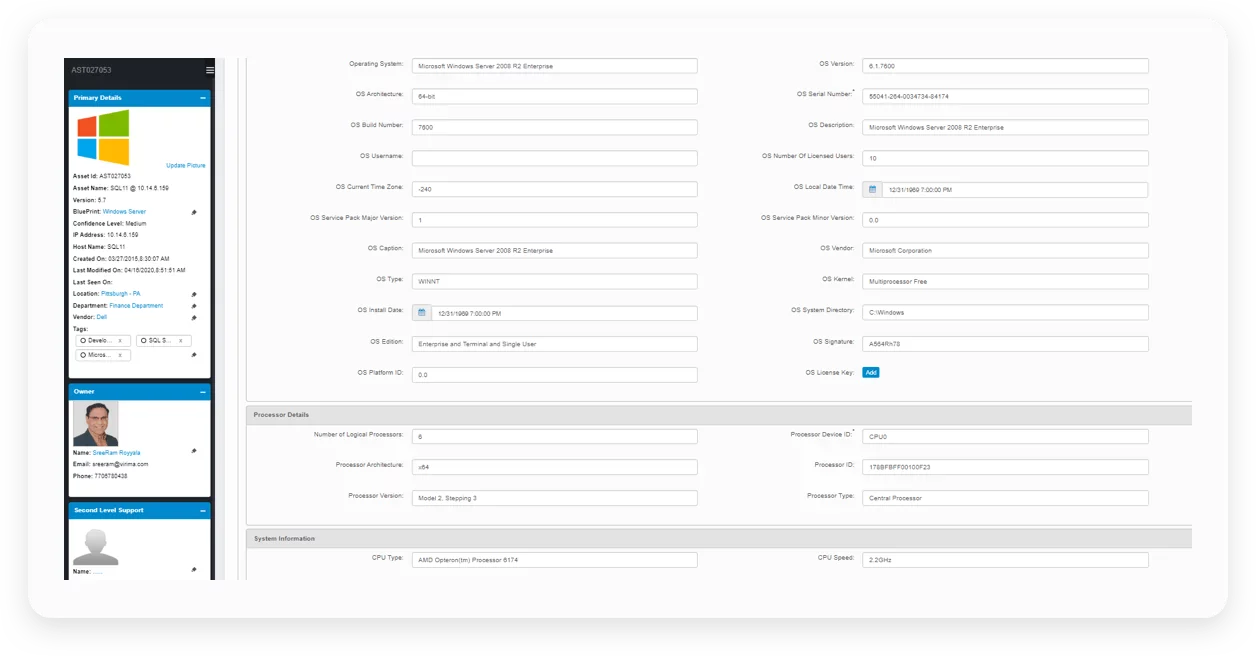Viewport: 1256px width, 656px height.
Task: Click the edit pin icon beside Owner name
Action: (194, 452)
